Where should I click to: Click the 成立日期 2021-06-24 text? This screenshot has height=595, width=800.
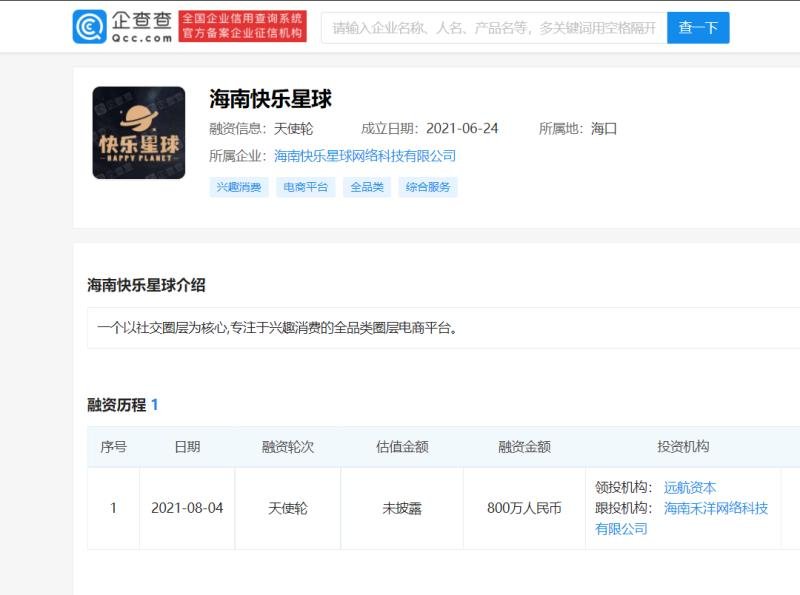click(x=430, y=129)
